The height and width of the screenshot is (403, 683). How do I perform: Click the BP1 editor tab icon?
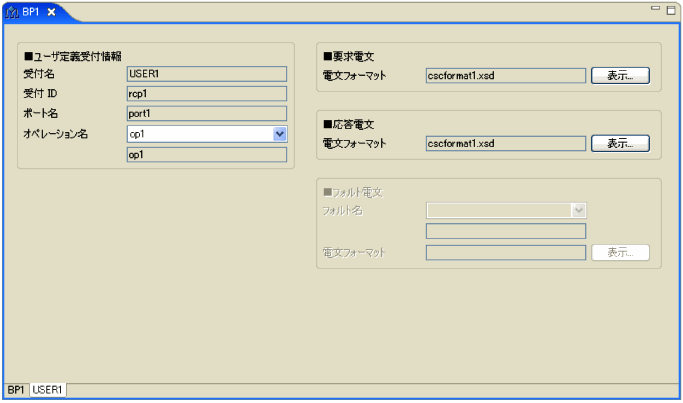14,11
